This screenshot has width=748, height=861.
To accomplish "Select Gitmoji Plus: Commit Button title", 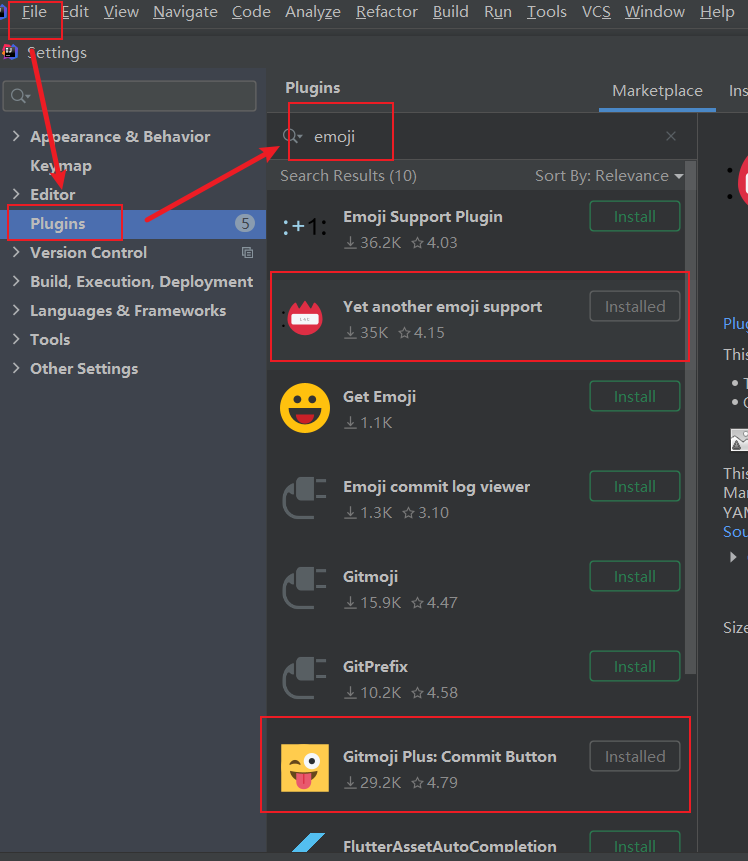I will click(450, 757).
